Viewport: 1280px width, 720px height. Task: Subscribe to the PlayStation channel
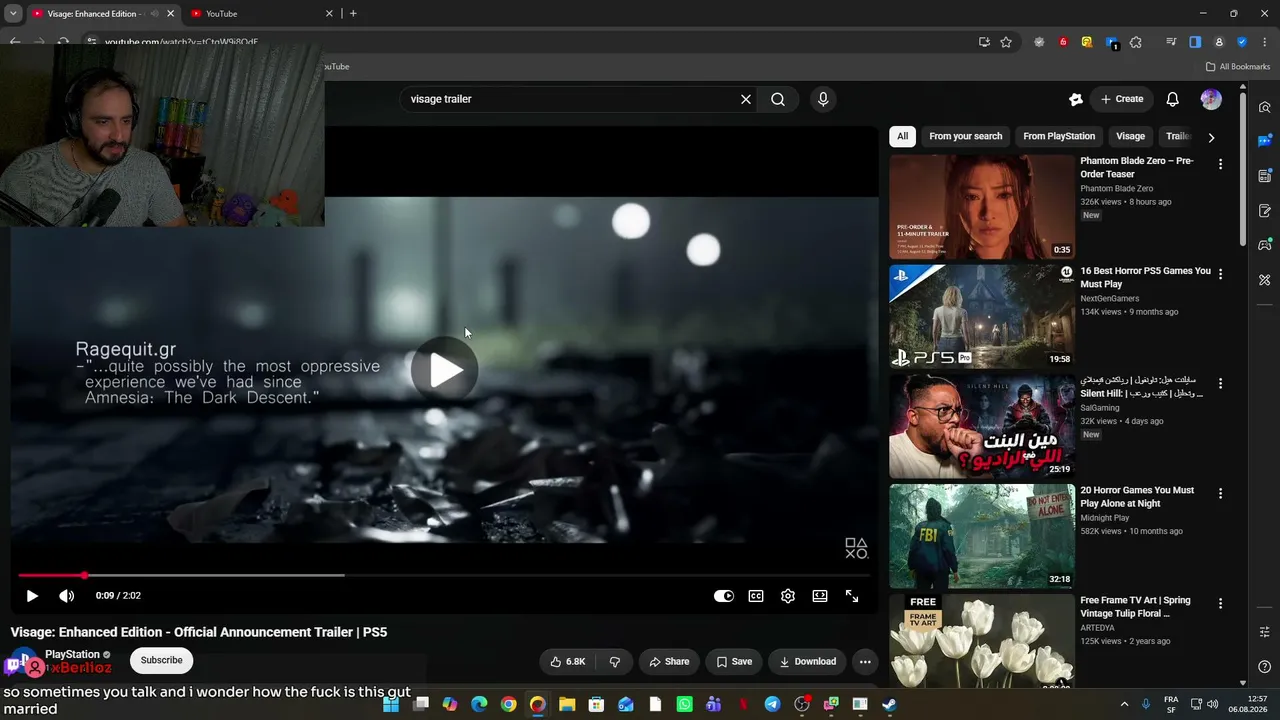[161, 660]
